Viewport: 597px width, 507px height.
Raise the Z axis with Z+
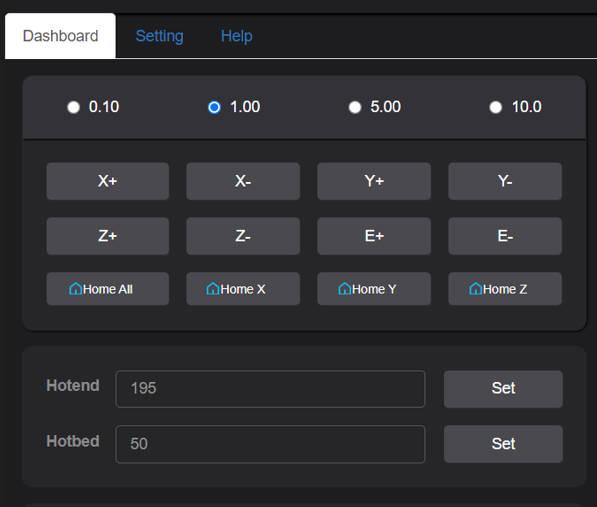(108, 236)
